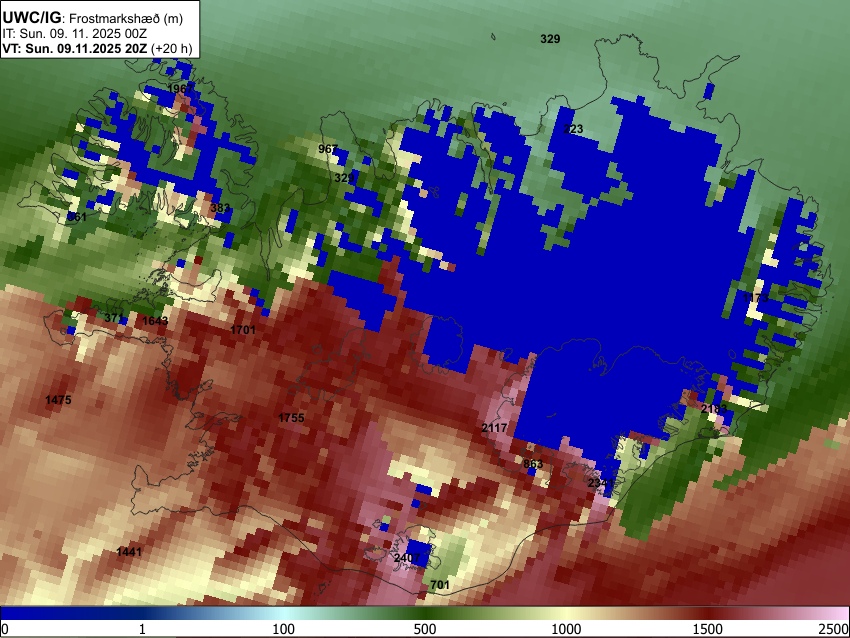
Task: Click the 1475 value on the map
Action: pos(58,399)
